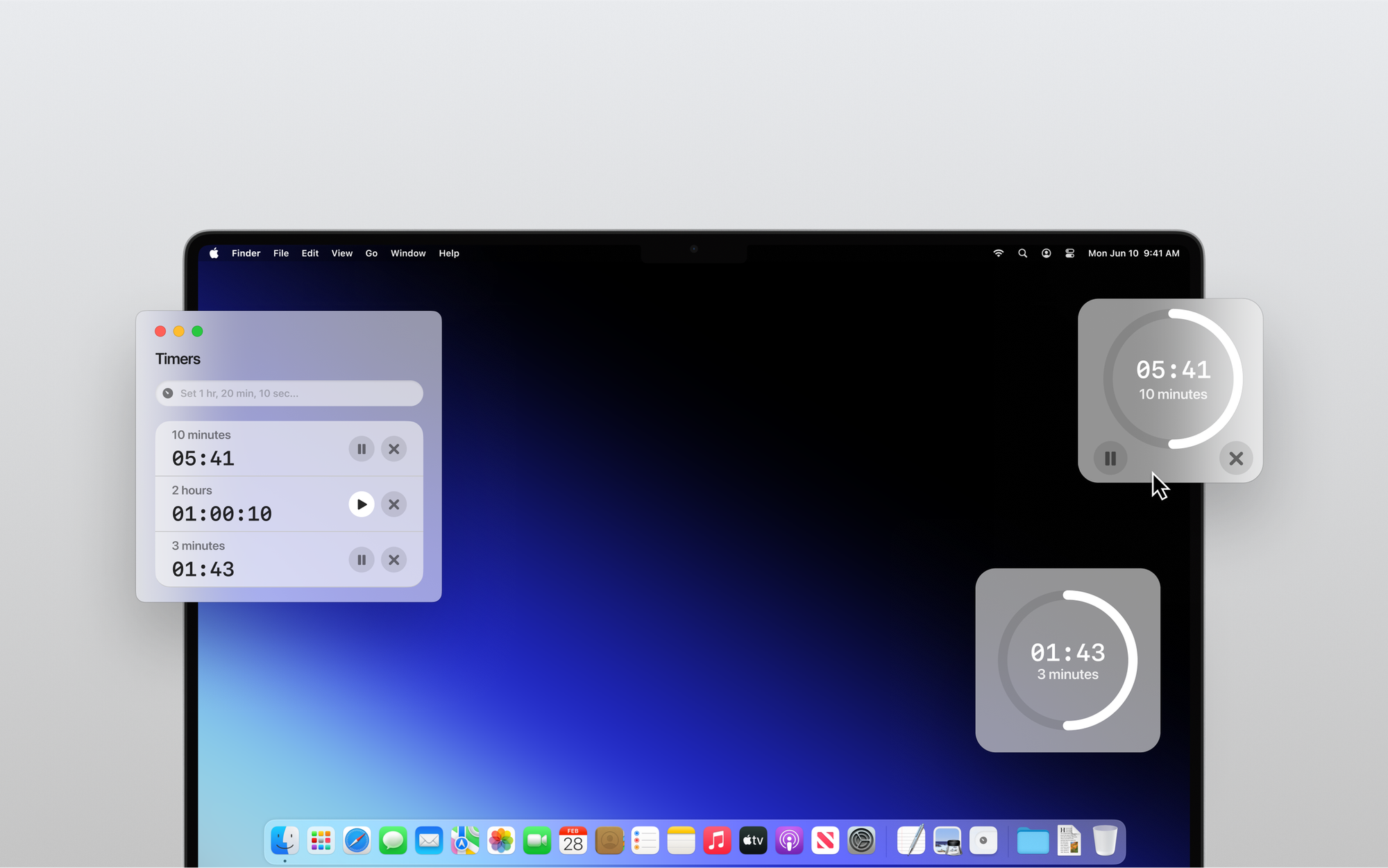The width and height of the screenshot is (1388, 868).
Task: Launch FaceTime from the Dock
Action: (537, 841)
